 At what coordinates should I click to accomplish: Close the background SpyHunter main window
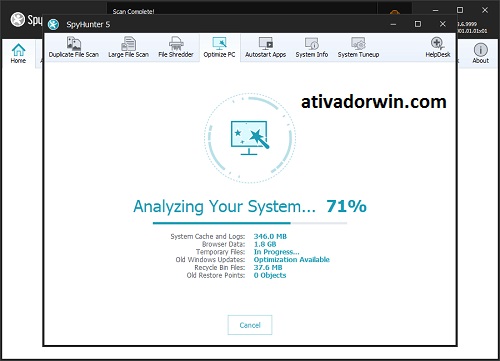click(x=485, y=10)
